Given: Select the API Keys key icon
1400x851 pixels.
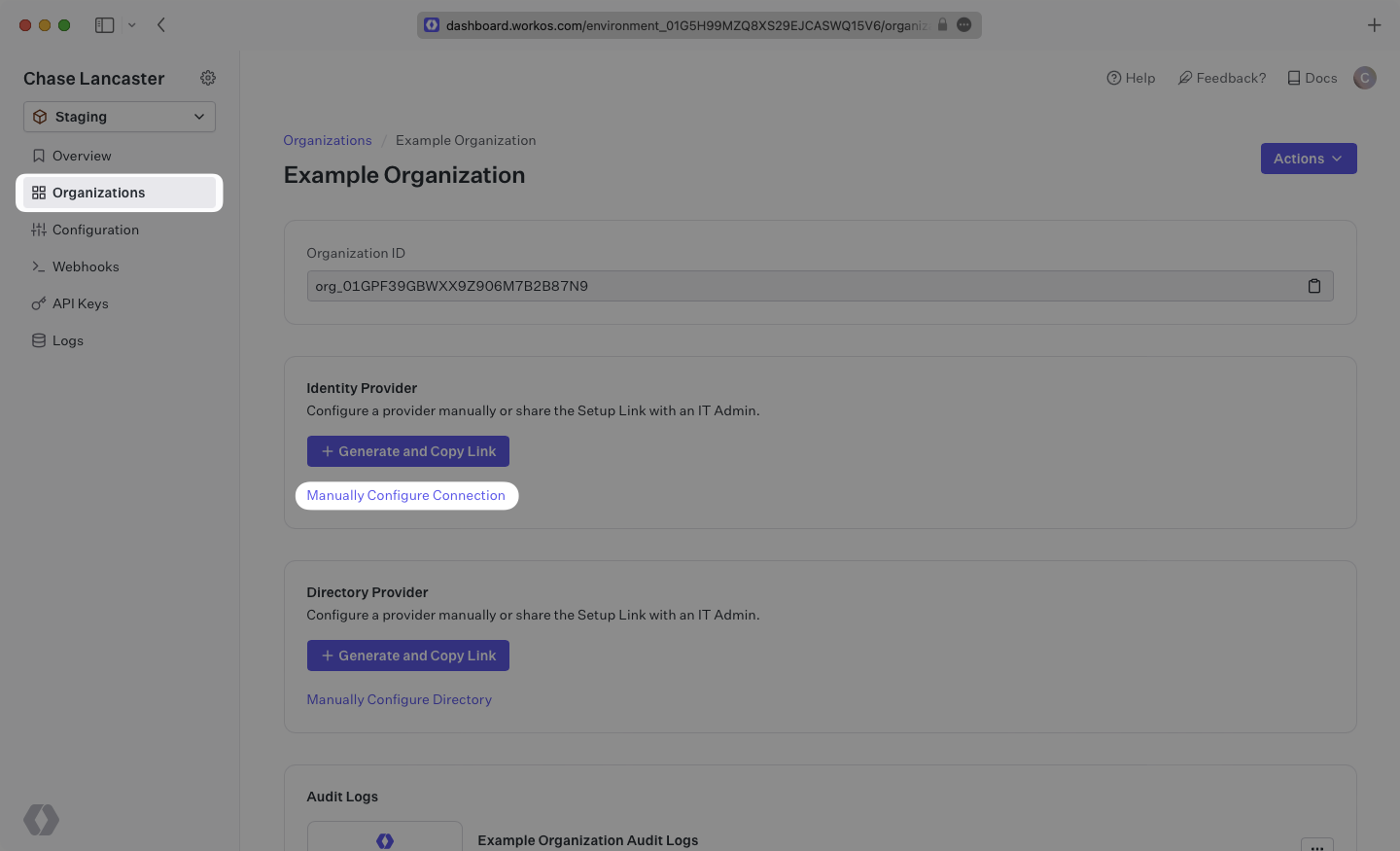Looking at the screenshot, I should [x=39, y=302].
